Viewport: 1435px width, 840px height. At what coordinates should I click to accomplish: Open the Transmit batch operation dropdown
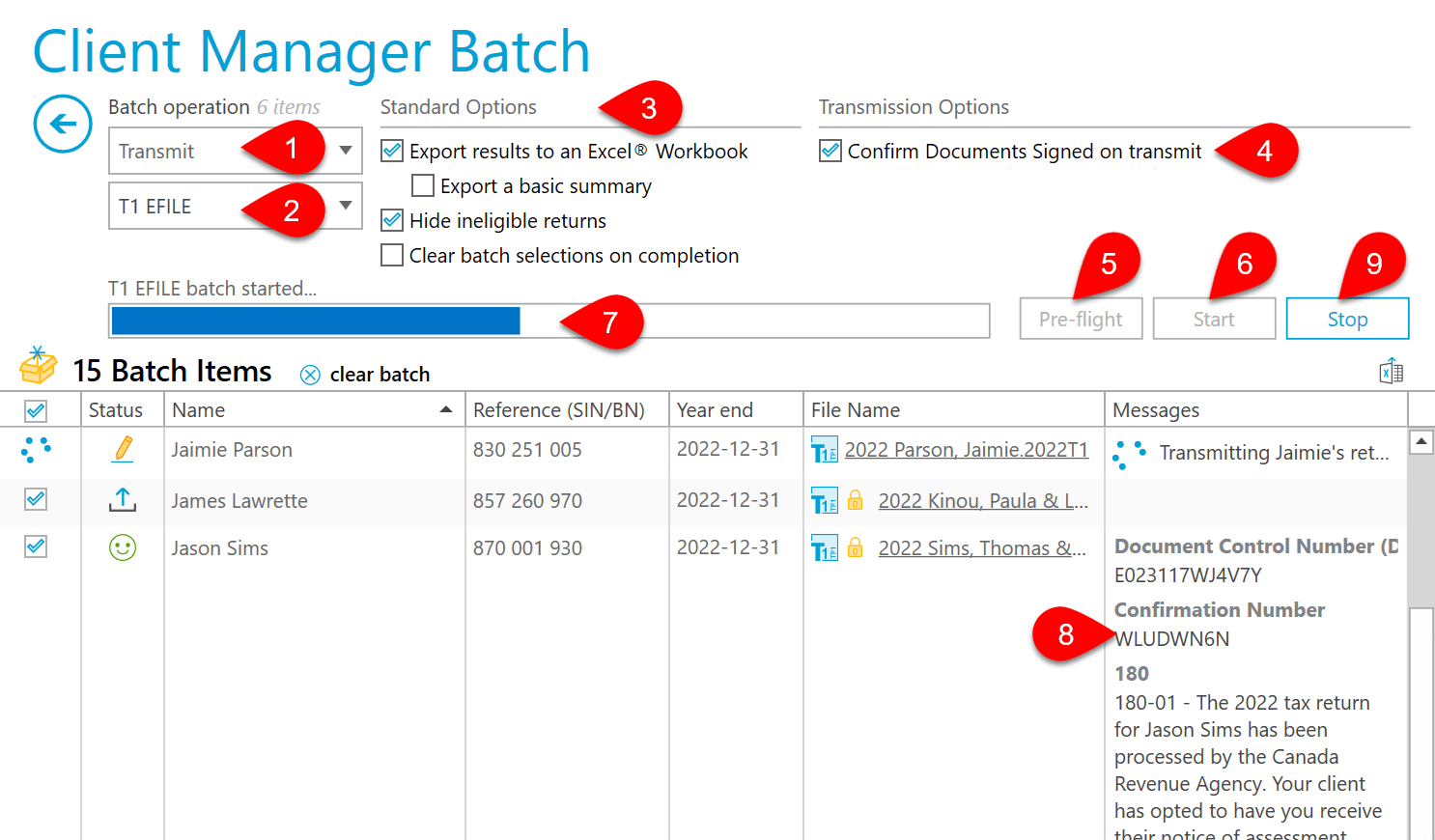(x=236, y=151)
